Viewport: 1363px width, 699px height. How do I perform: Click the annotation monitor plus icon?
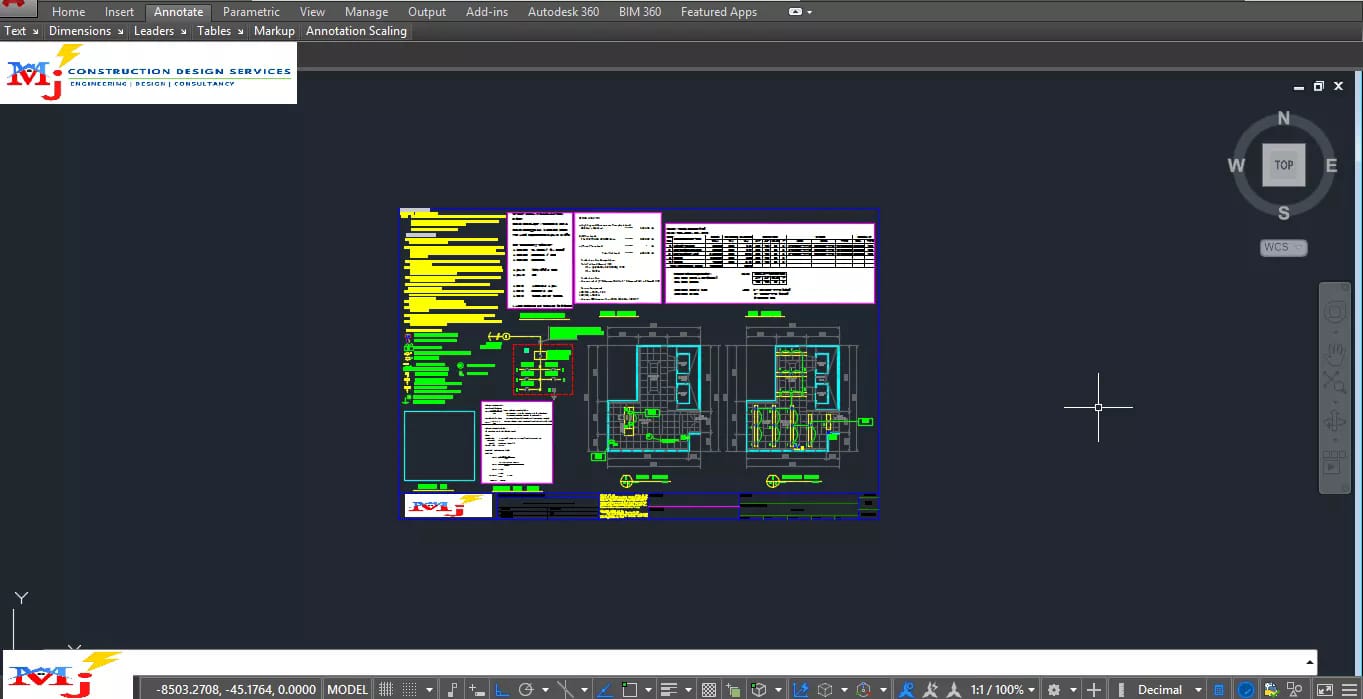point(1094,689)
